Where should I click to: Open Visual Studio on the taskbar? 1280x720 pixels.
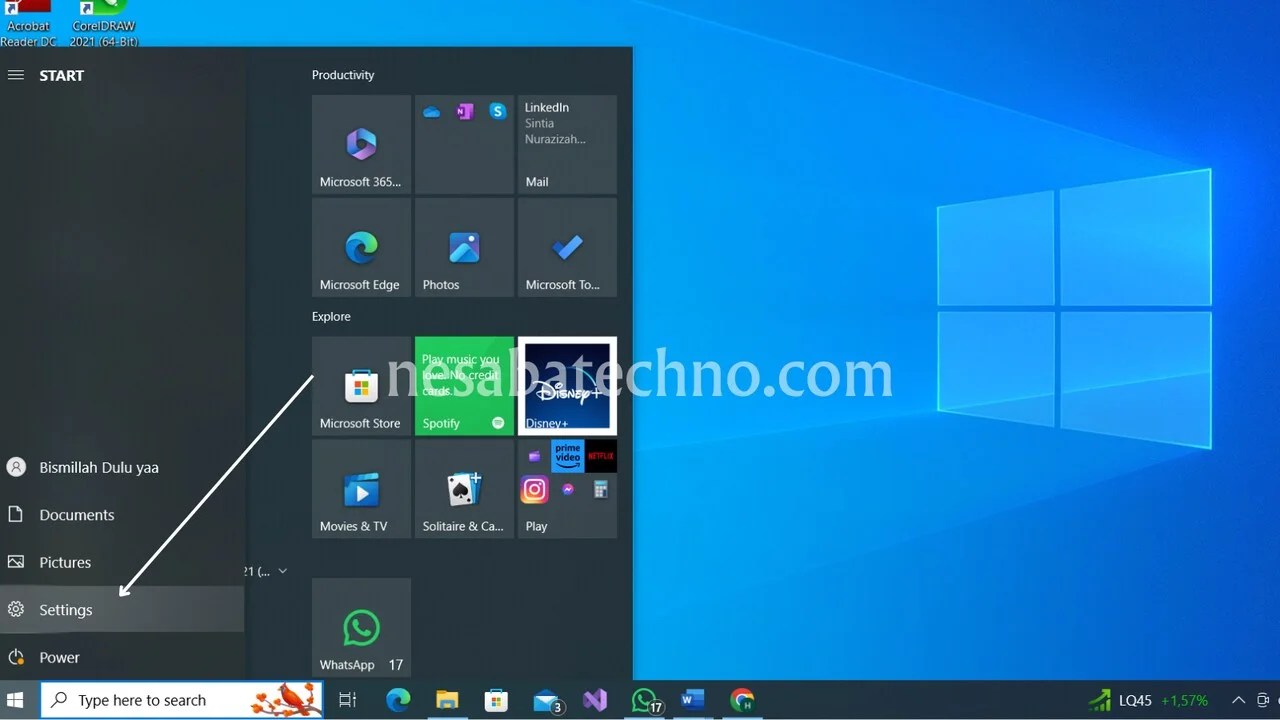point(595,700)
